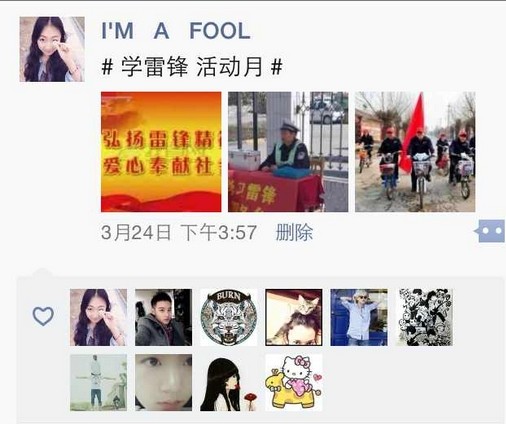View the police officer at table photo
Screen dimensions: 506x424
288,152
